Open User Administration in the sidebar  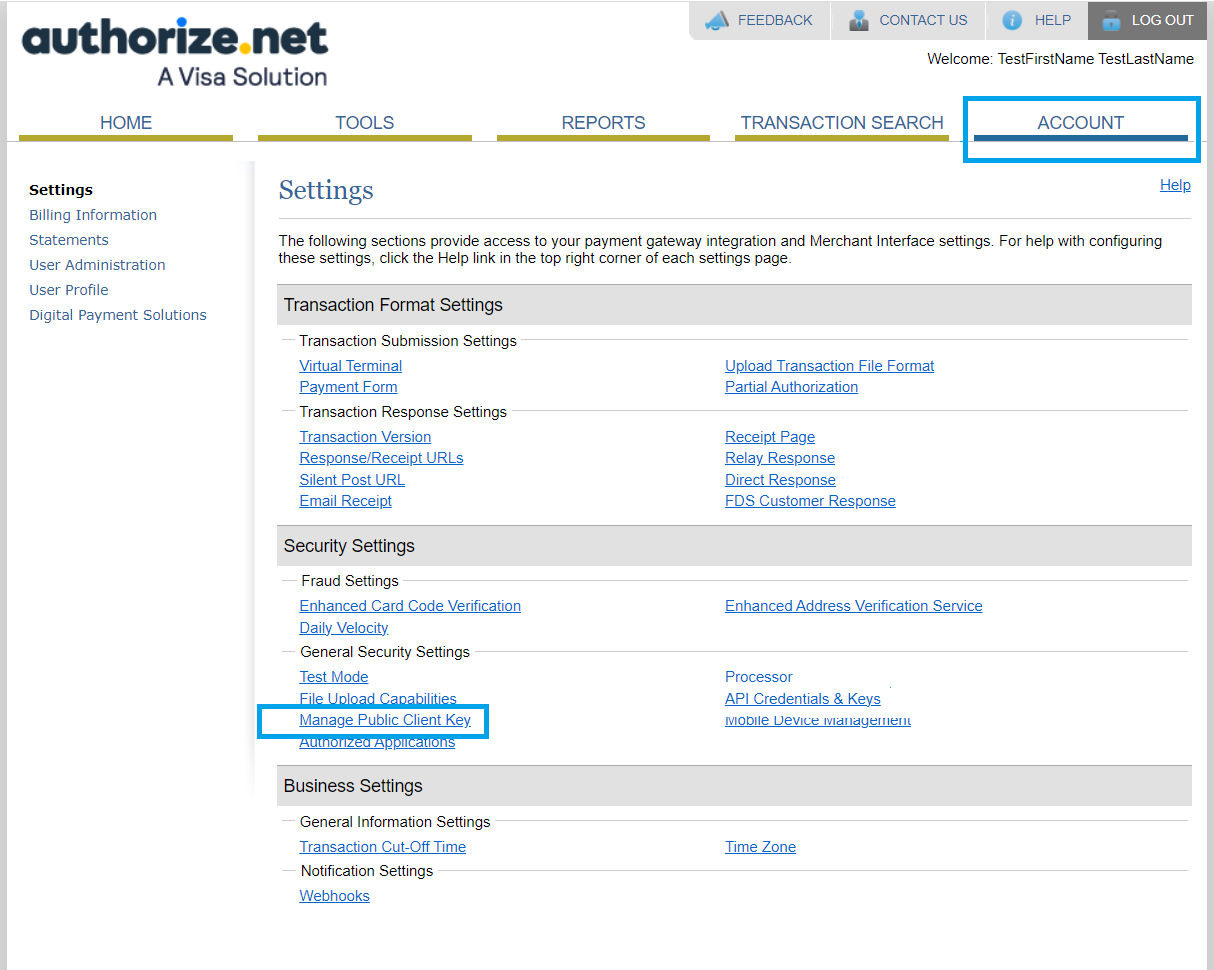97,265
